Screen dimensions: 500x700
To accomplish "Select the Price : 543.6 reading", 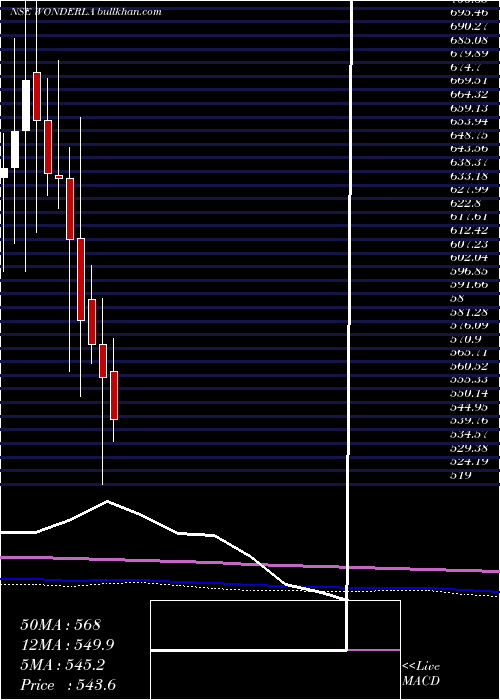I will click(x=68, y=685).
